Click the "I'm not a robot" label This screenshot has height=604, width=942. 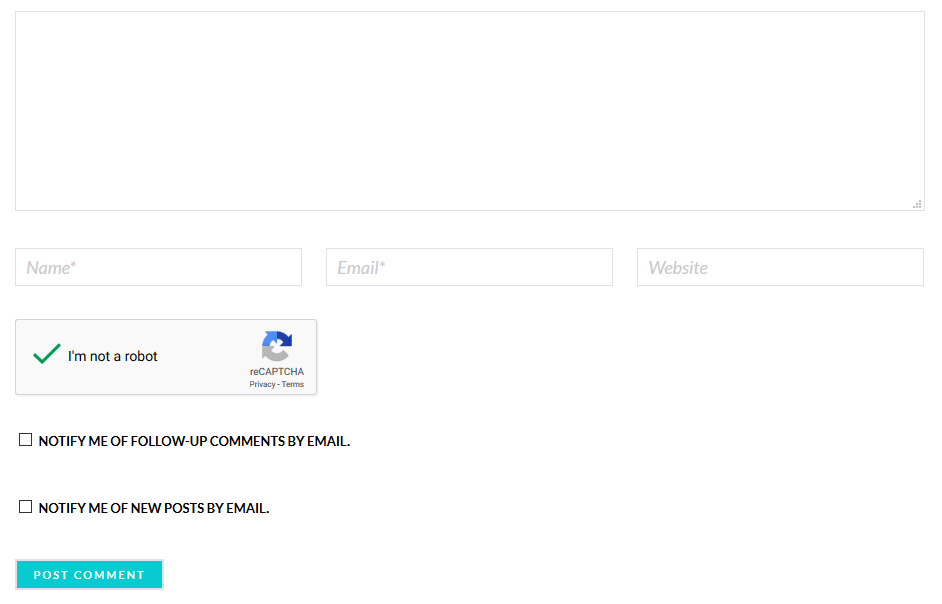[x=113, y=356]
